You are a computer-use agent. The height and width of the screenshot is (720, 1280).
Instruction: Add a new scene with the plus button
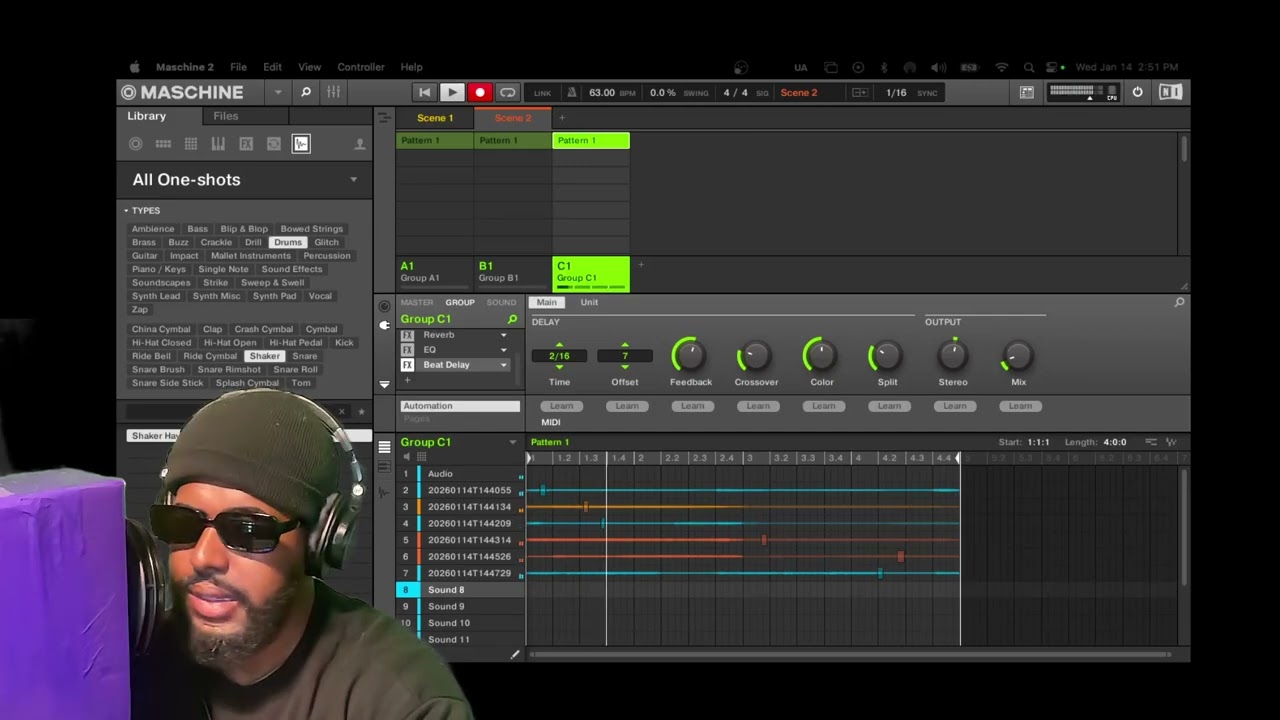(562, 118)
